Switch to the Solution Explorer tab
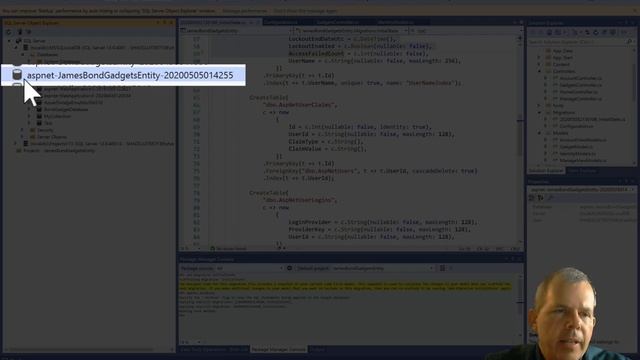 pyautogui.click(x=546, y=171)
